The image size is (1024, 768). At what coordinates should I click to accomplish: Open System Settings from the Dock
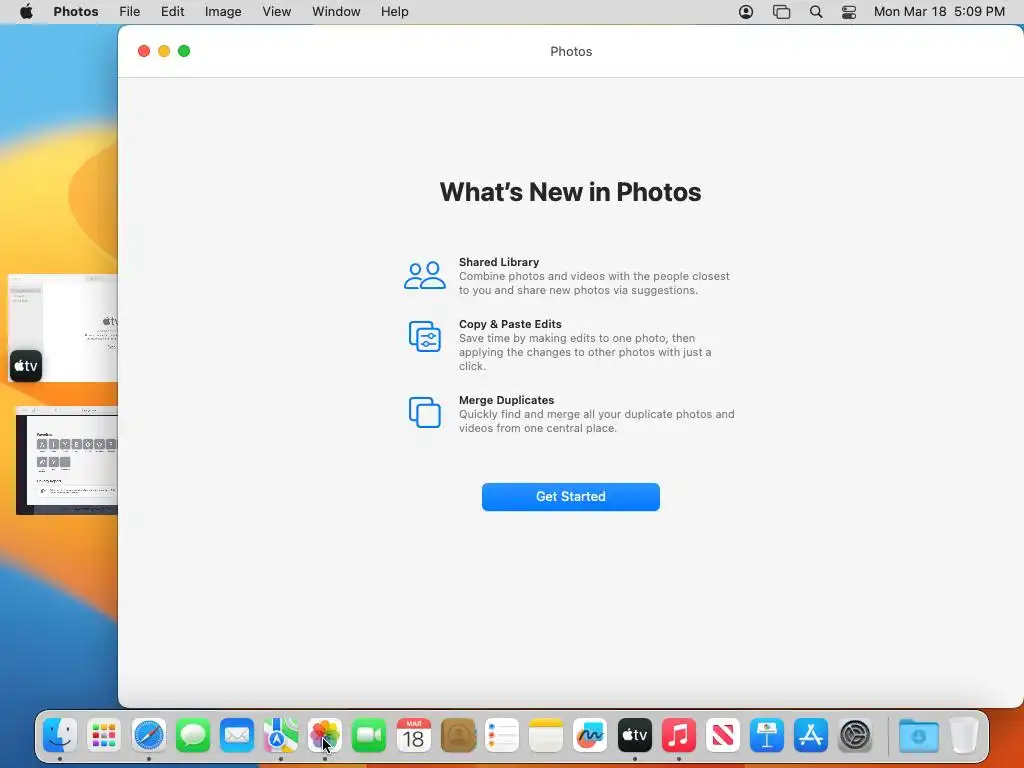(855, 735)
